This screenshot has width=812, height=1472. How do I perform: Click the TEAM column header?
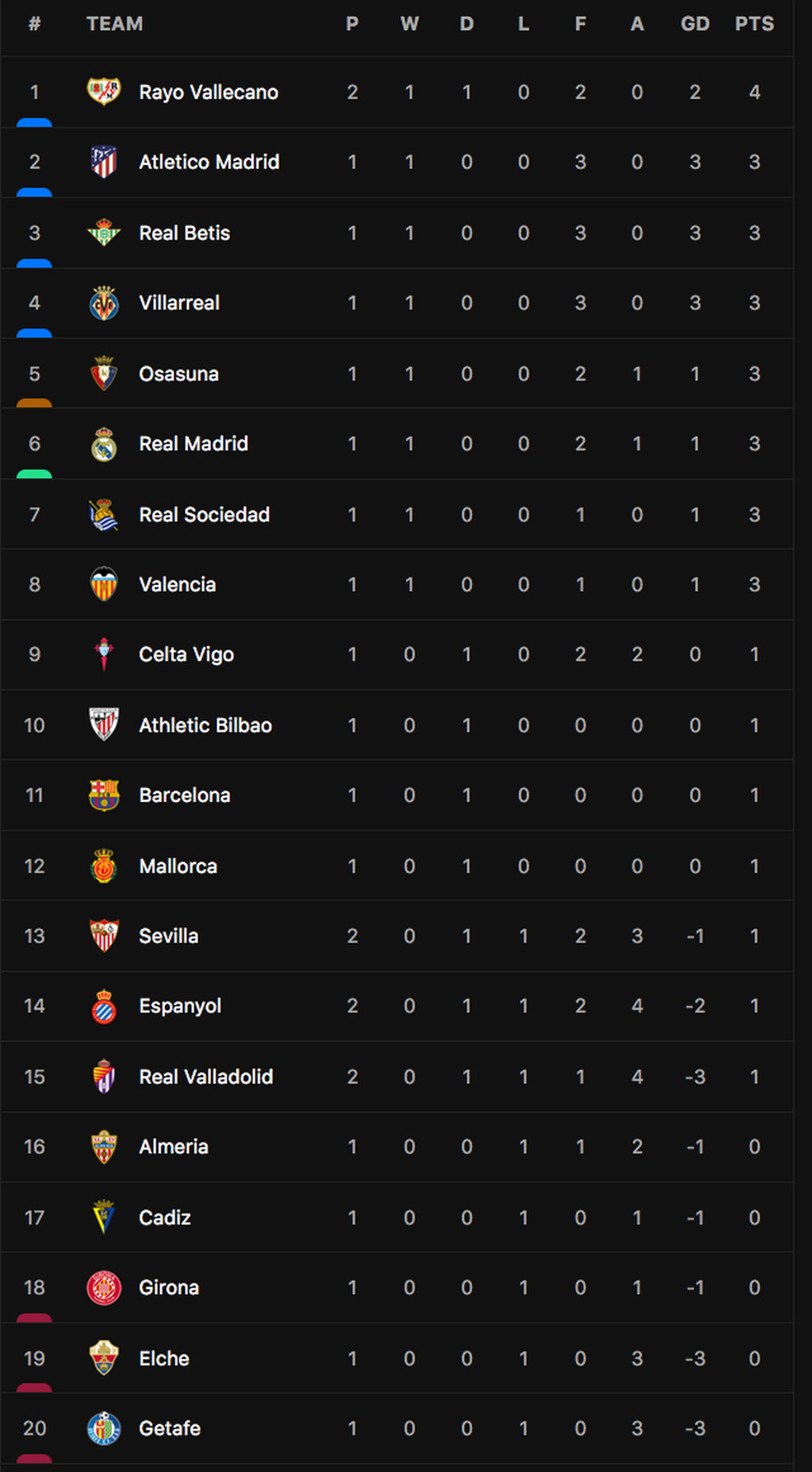(x=115, y=24)
